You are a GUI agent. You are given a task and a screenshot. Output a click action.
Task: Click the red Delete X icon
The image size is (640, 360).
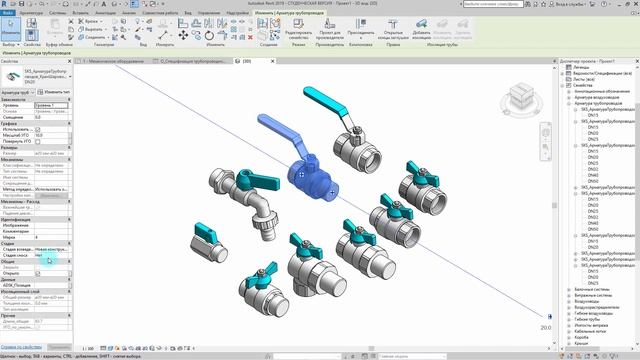point(250,37)
